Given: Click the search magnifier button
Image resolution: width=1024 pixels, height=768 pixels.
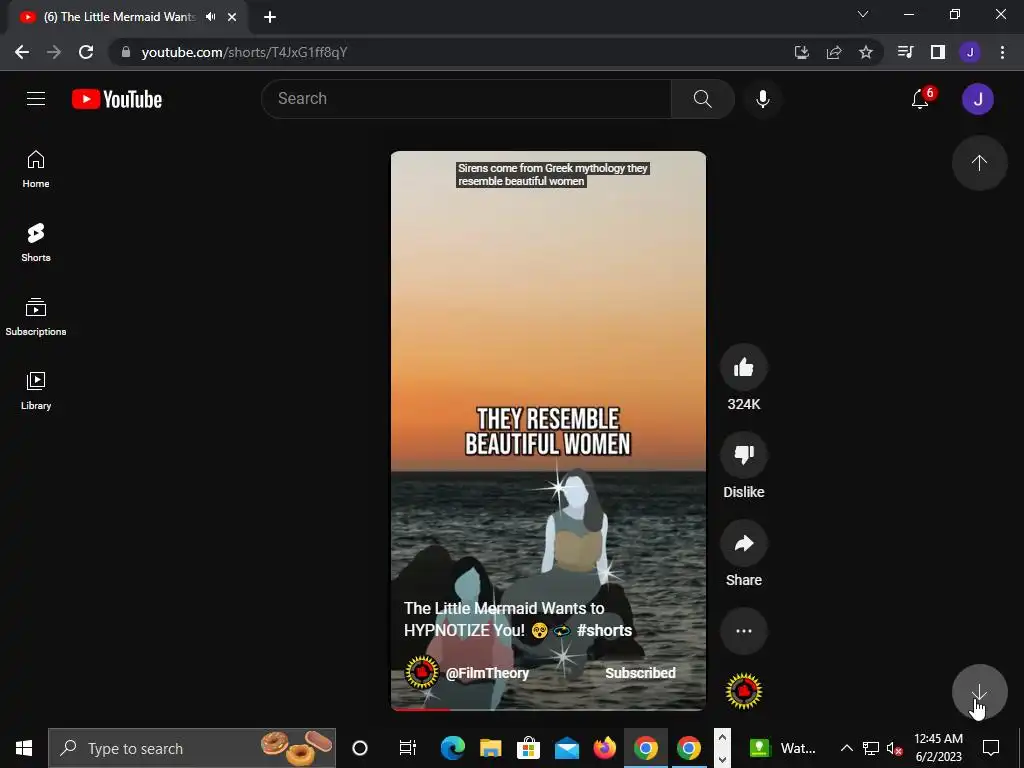Looking at the screenshot, I should 703,99.
